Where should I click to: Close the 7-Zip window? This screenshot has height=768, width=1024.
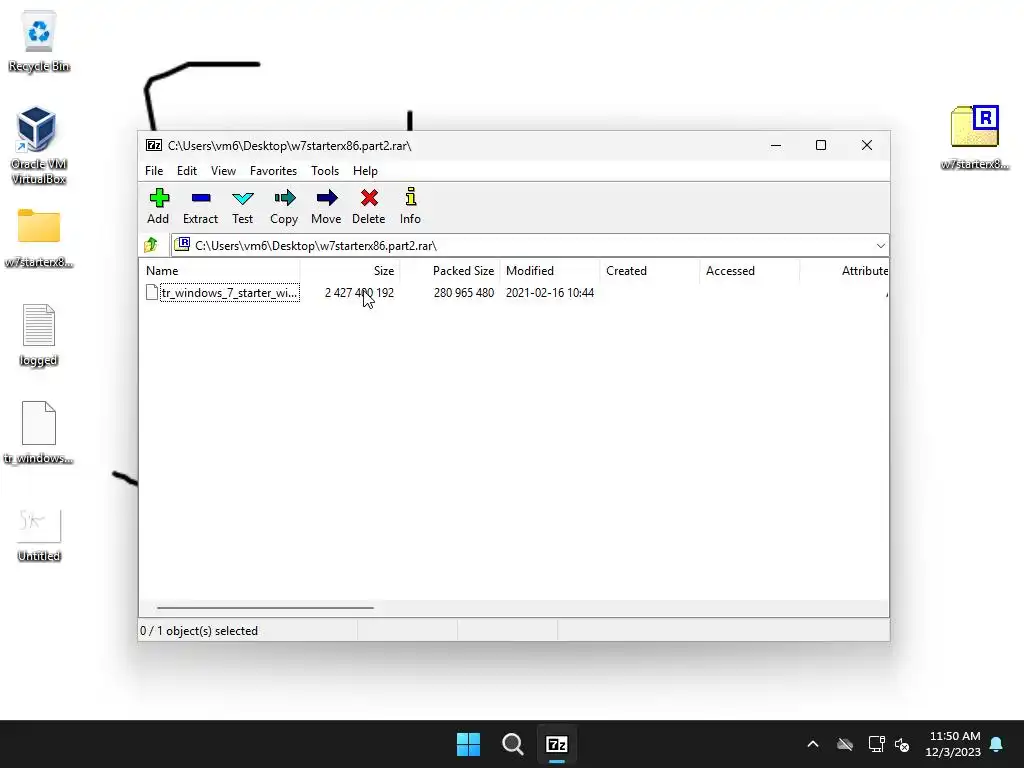pyautogui.click(x=867, y=146)
